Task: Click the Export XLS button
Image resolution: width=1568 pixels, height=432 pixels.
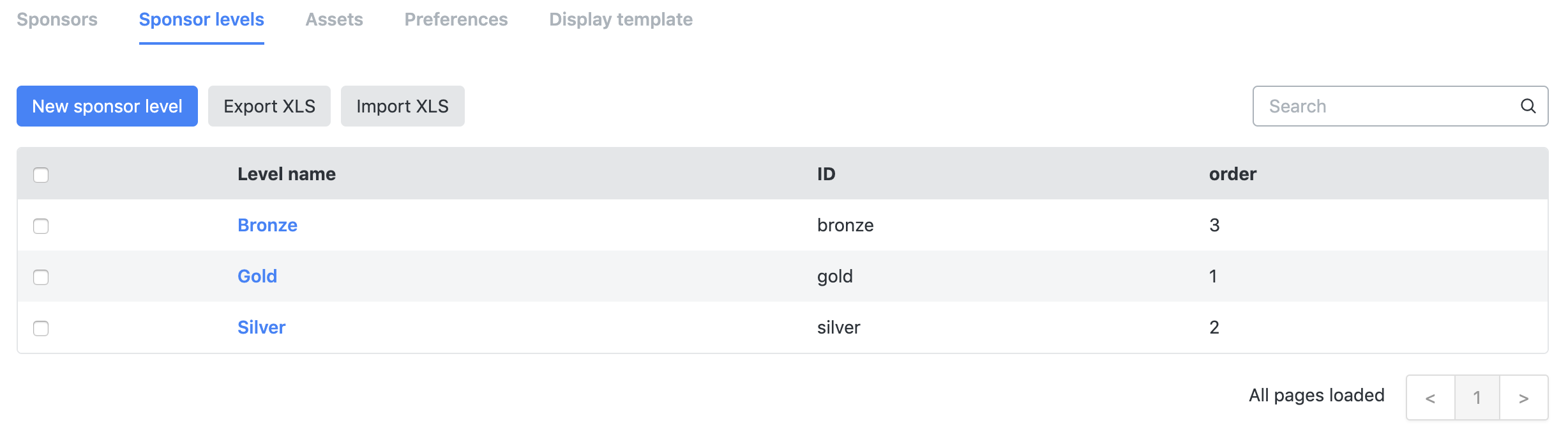Action: (x=269, y=106)
